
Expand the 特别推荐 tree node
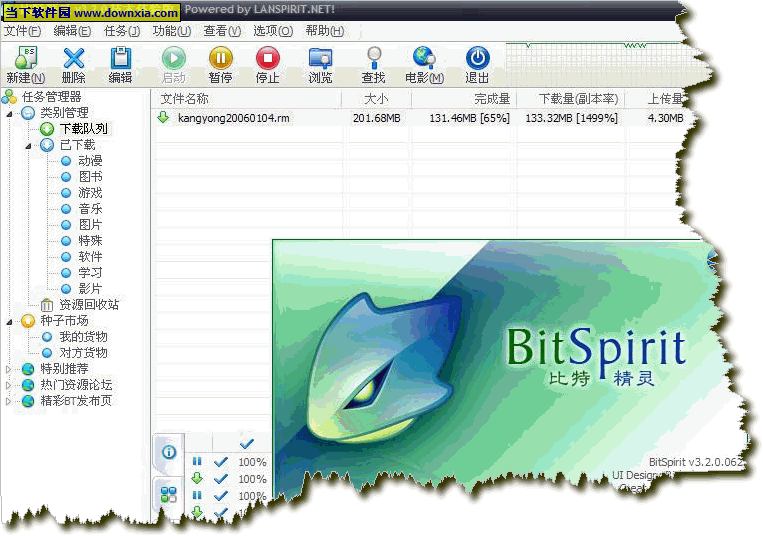click(x=8, y=370)
